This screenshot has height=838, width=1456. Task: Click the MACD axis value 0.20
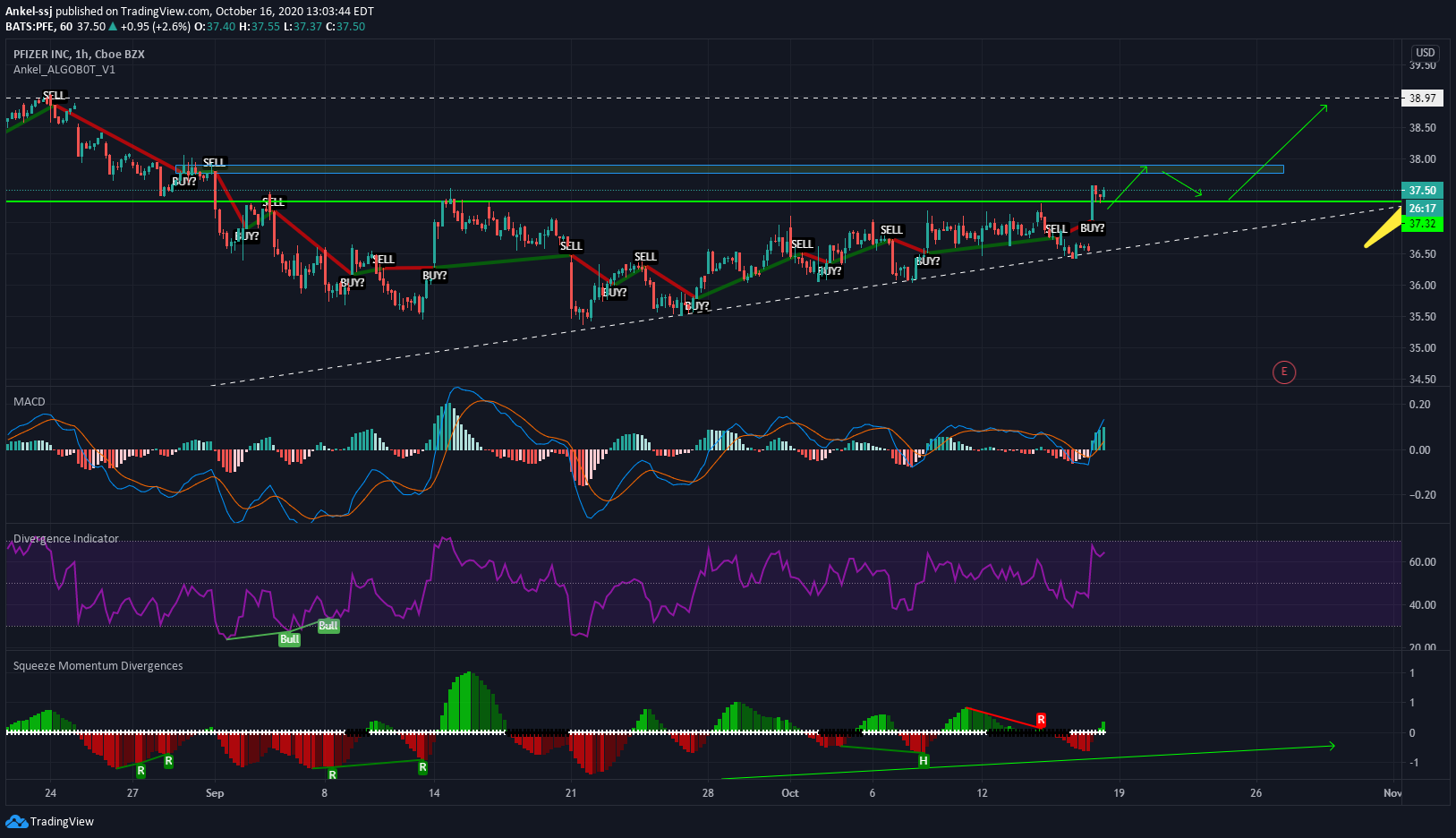click(1419, 405)
